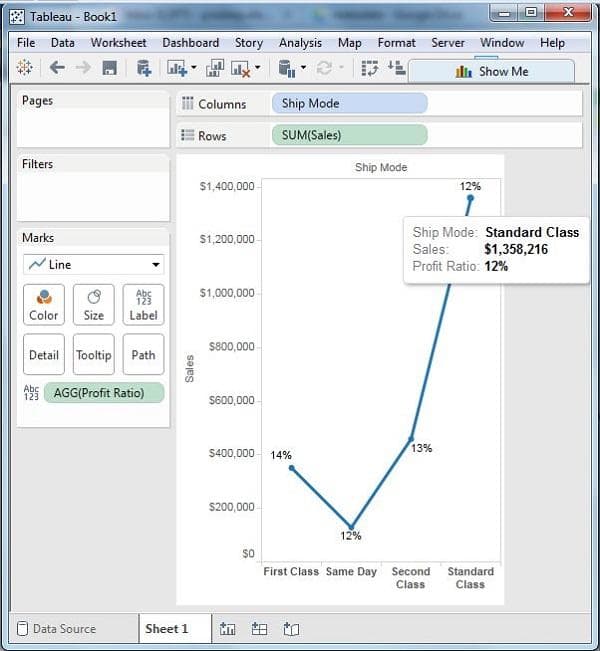Click the undo back arrow
Viewport: 600px width, 651px height.
click(57, 68)
